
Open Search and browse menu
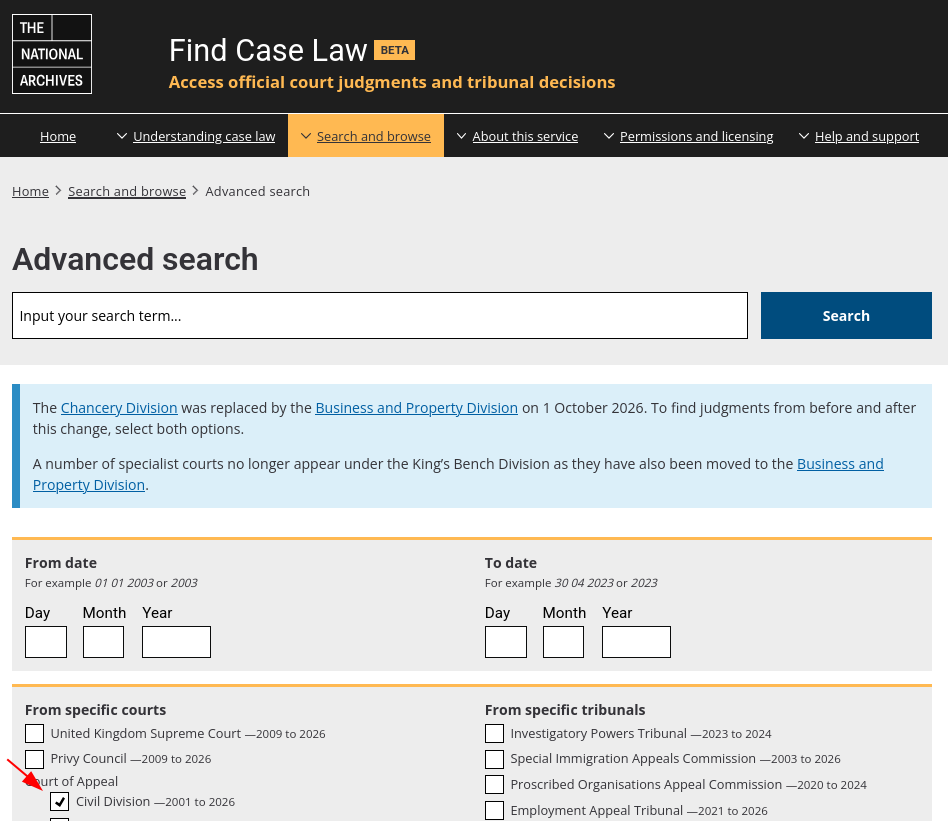[x=374, y=137]
